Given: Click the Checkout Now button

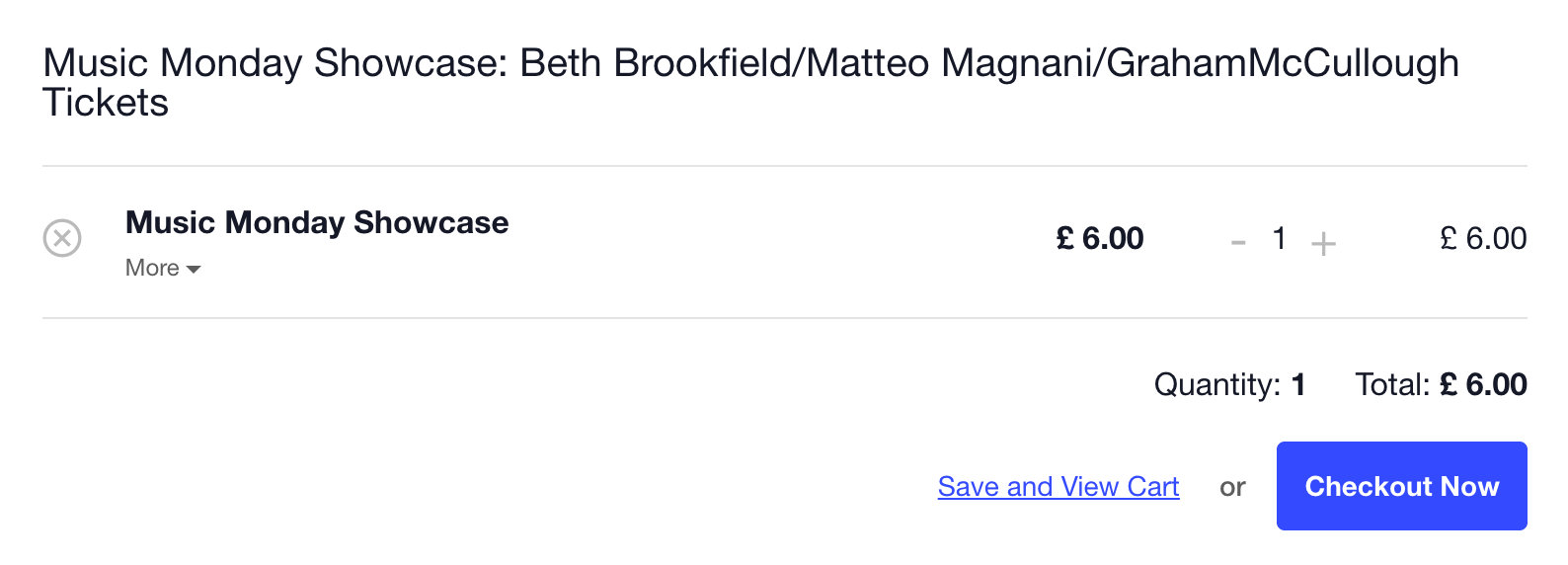Looking at the screenshot, I should pos(1402,486).
